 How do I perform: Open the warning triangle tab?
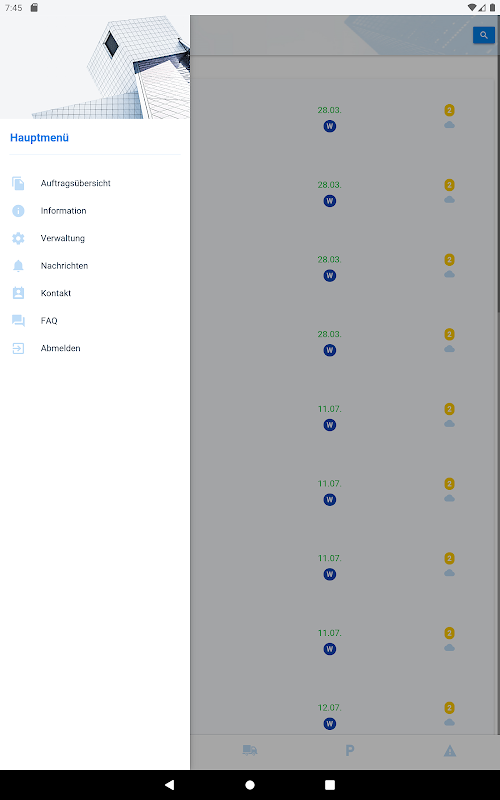[x=449, y=751]
